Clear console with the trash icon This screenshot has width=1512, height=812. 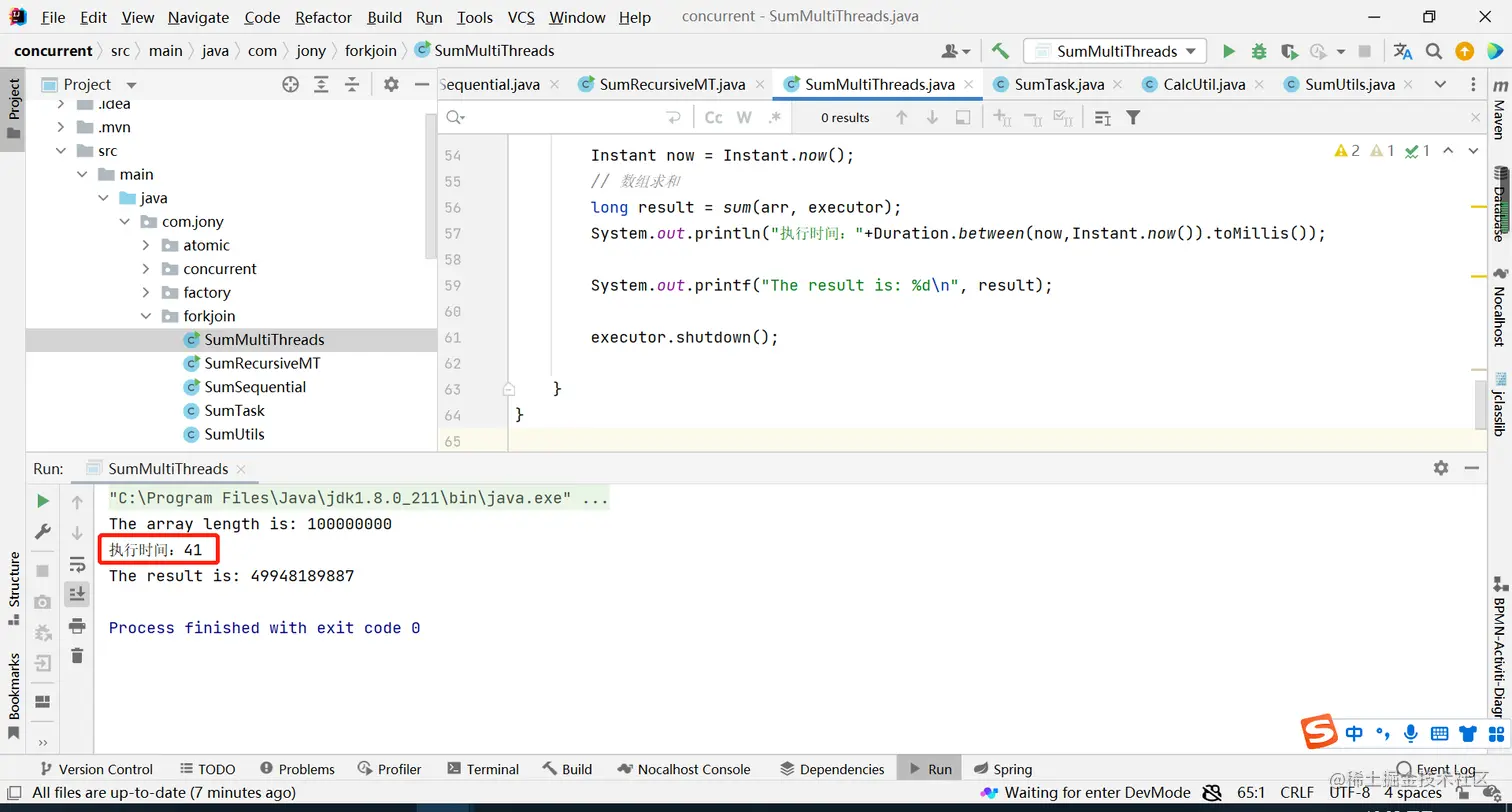[x=77, y=656]
